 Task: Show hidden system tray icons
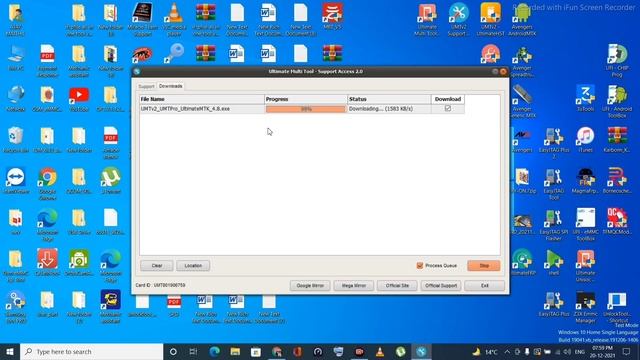click(x=507, y=352)
